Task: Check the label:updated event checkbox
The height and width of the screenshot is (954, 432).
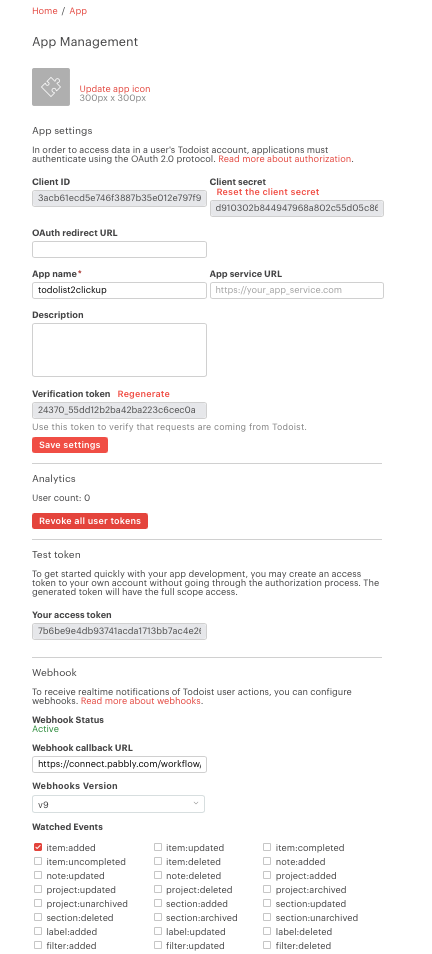Action: click(158, 931)
